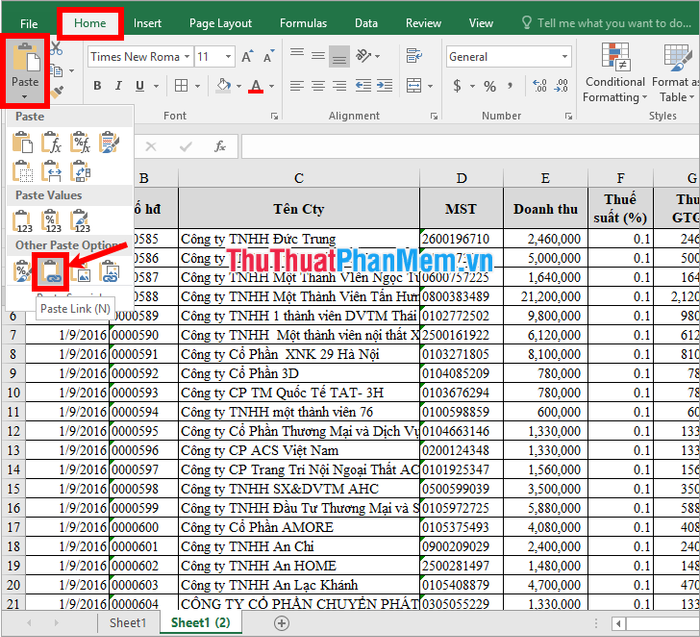Click the Insert Function fx icon

point(220,146)
